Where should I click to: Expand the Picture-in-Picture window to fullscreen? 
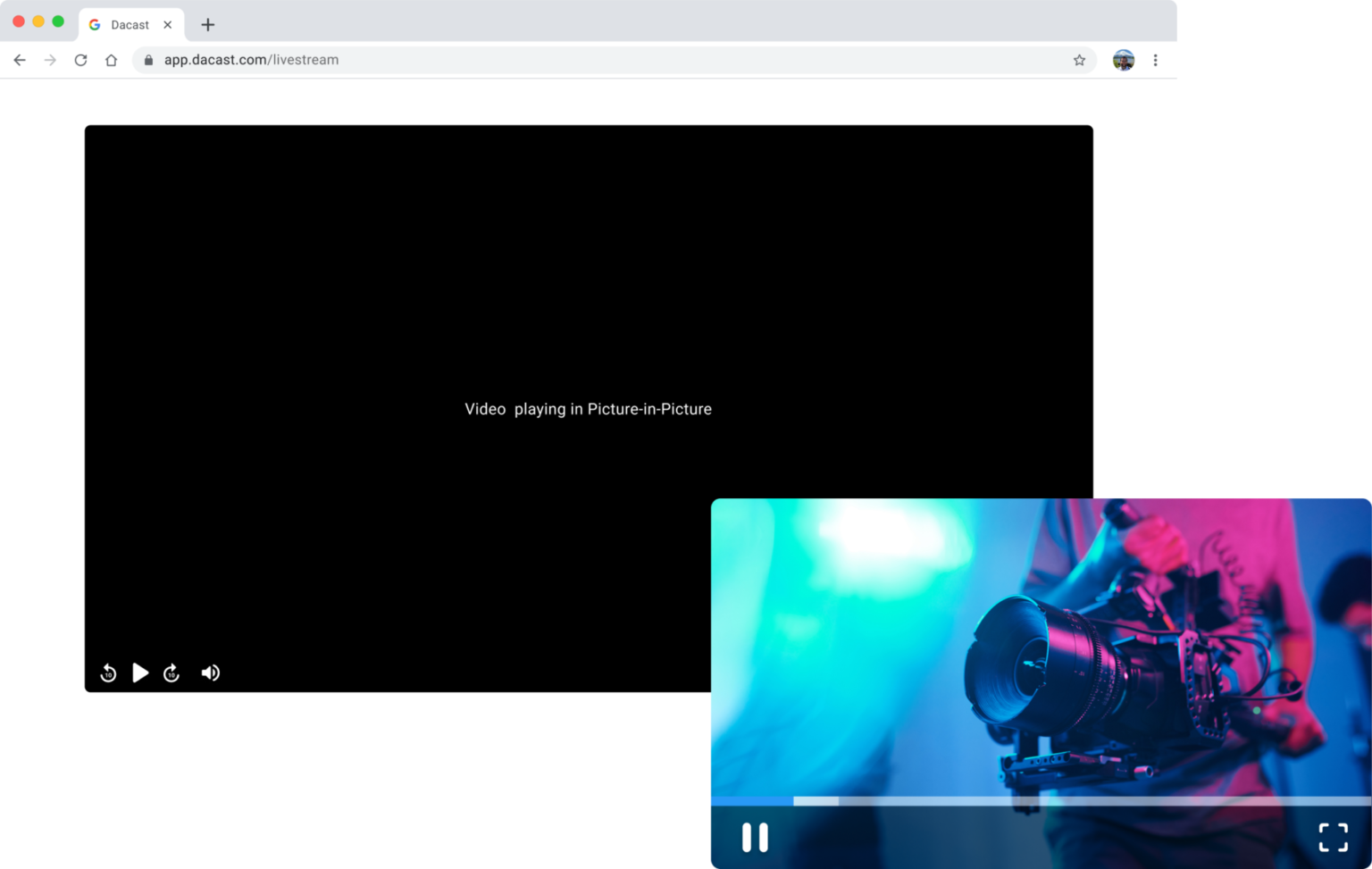pos(1333,837)
